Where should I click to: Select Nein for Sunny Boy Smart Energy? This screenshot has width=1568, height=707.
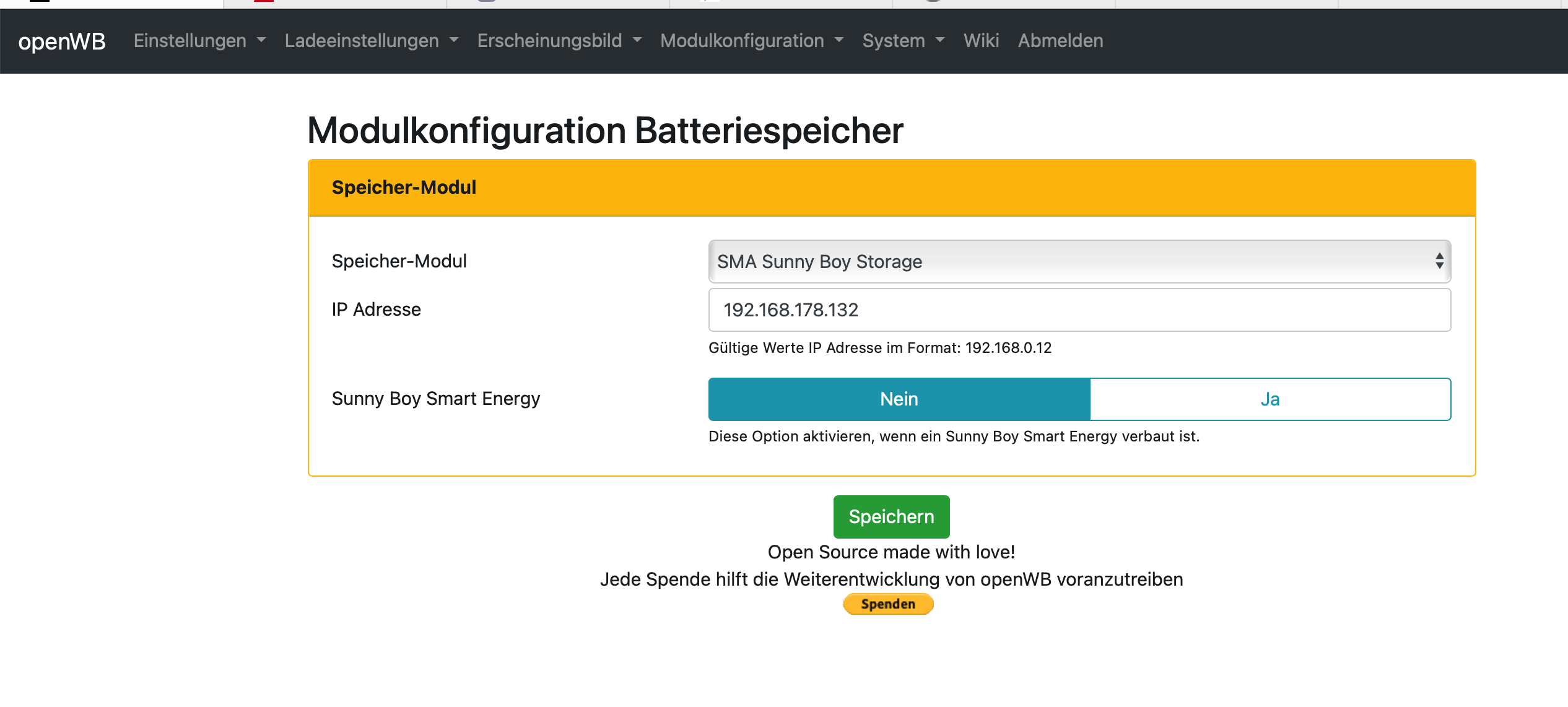[899, 399]
